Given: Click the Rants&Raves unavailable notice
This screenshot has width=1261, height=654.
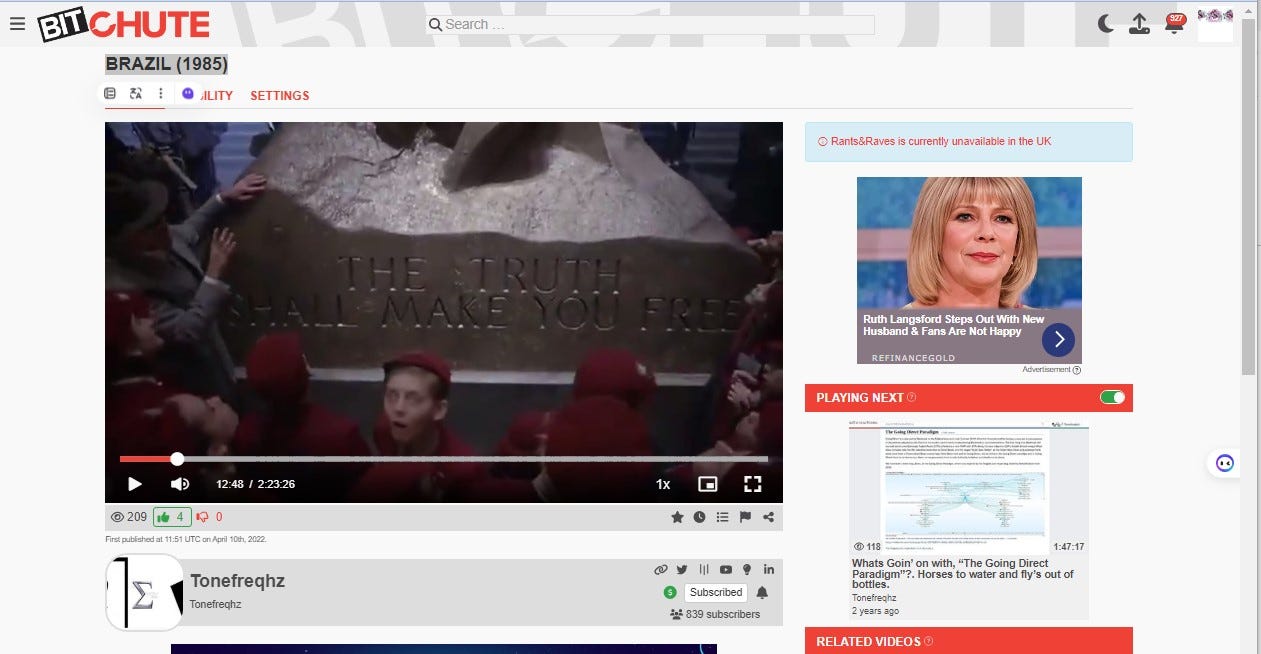Looking at the screenshot, I should coord(969,141).
